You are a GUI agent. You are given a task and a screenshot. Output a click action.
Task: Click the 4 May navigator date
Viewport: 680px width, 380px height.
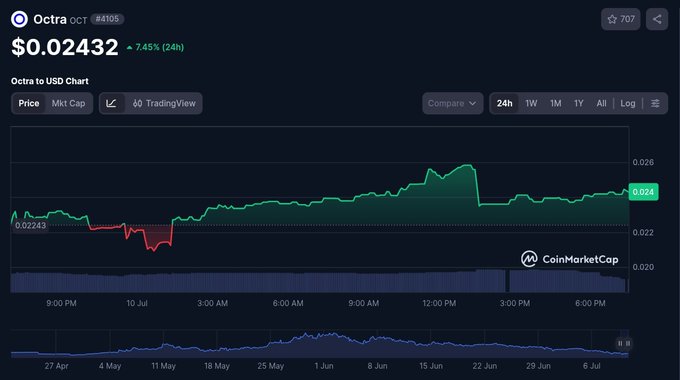coord(110,366)
